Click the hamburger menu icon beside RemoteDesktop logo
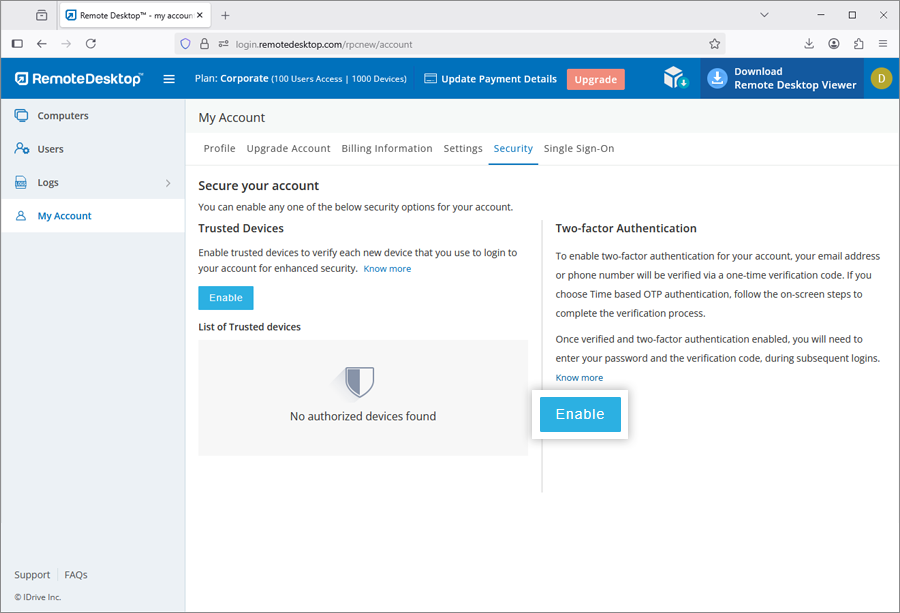The height and width of the screenshot is (613, 900). [x=169, y=79]
